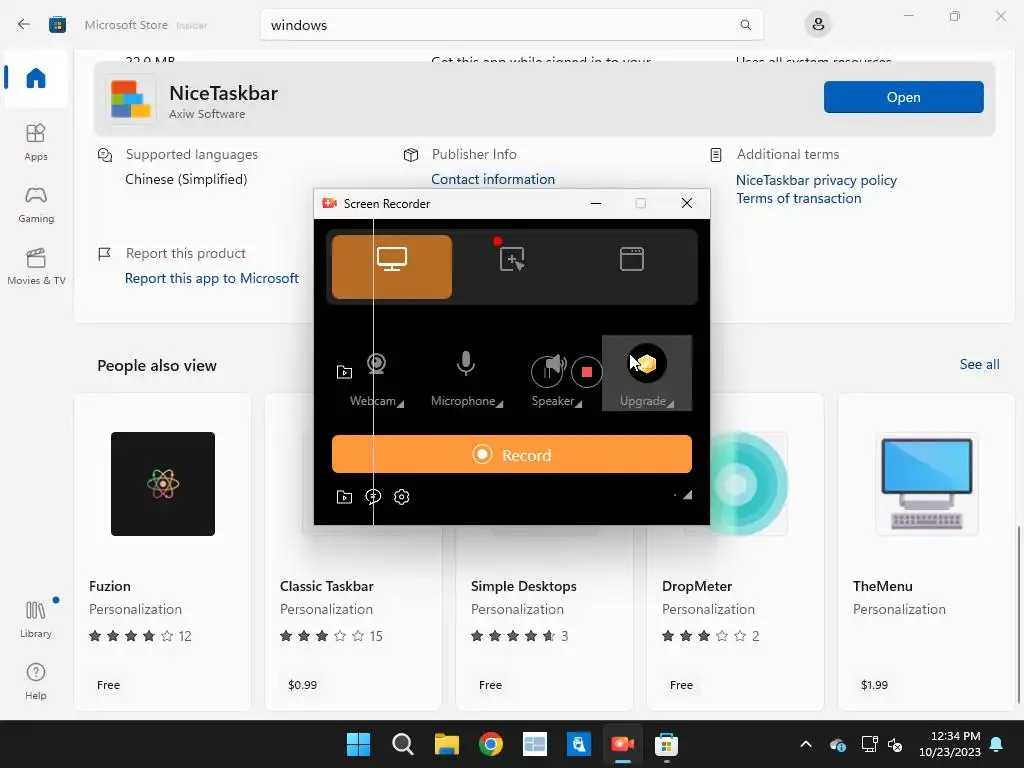
Task: Open the Contact information link
Action: pos(493,179)
